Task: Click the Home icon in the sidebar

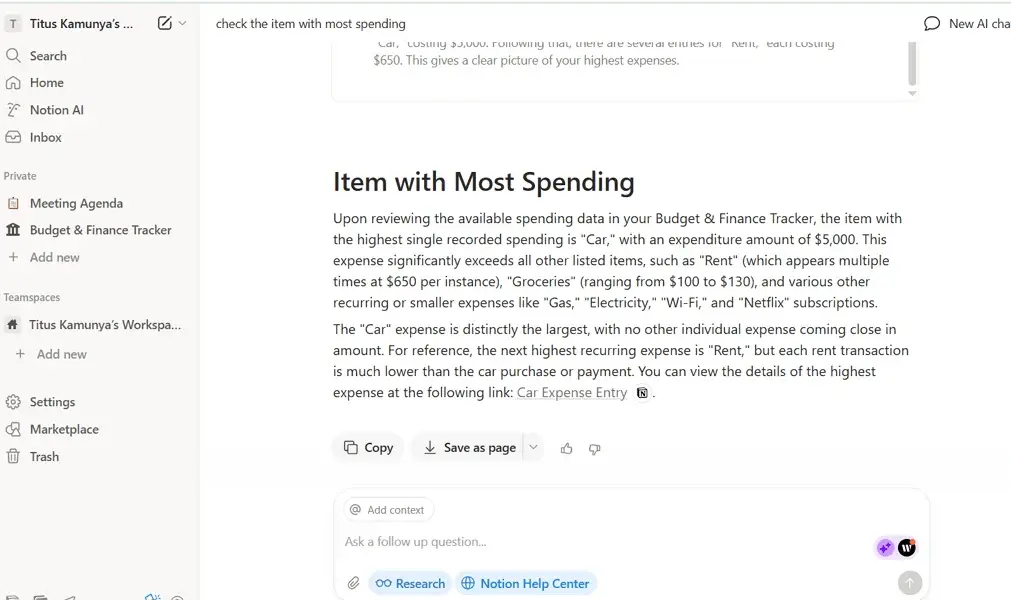Action: tap(22, 82)
